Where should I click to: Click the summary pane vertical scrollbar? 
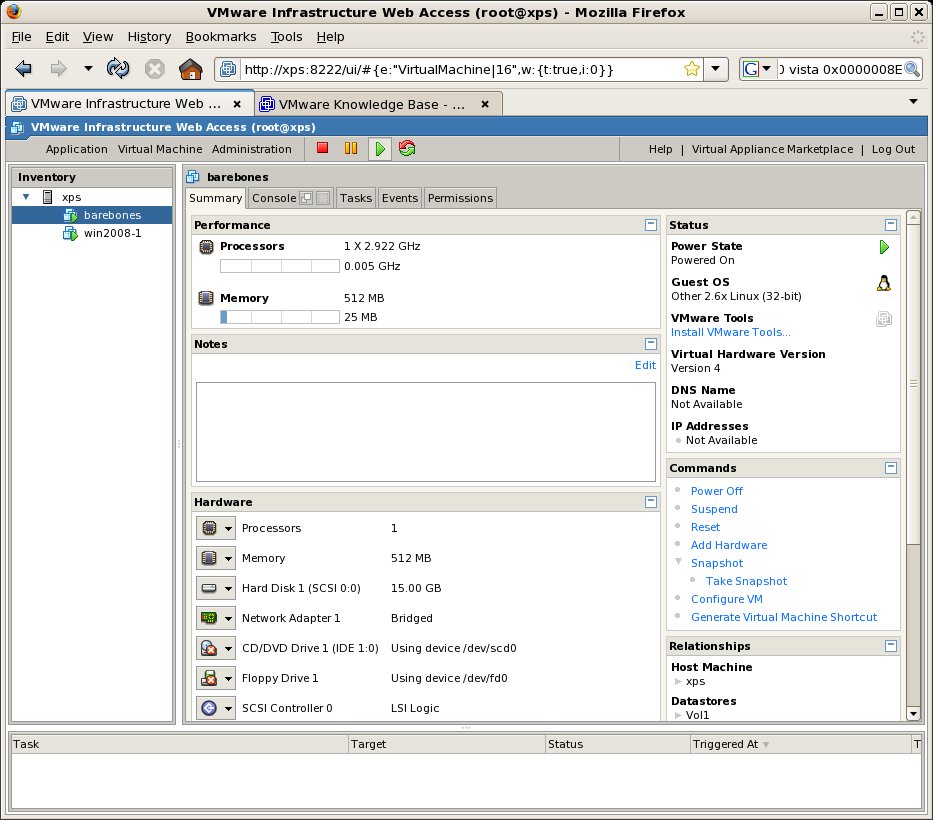pyautogui.click(x=913, y=382)
